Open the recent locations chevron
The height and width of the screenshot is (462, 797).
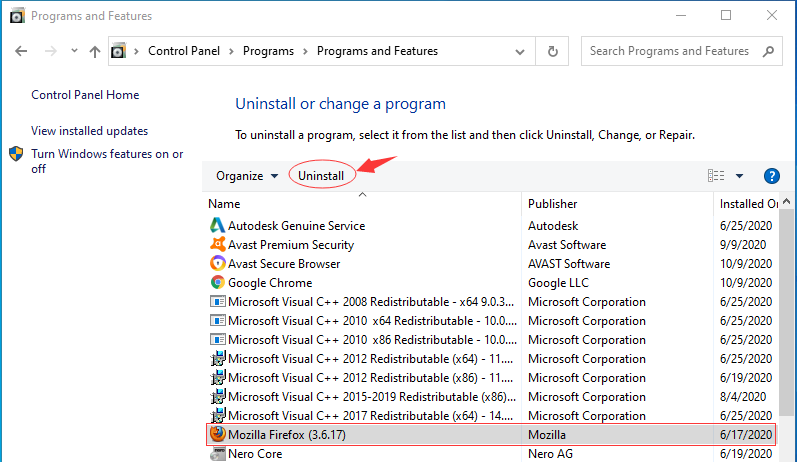(x=74, y=50)
